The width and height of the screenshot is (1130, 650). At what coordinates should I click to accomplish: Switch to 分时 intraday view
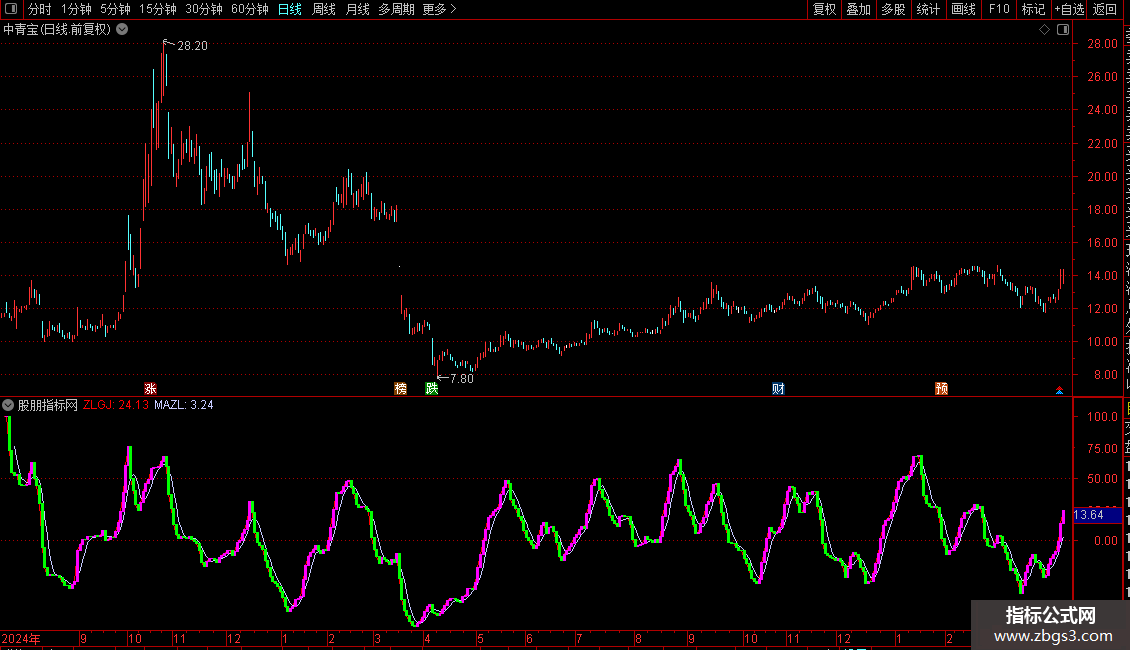(40, 9)
